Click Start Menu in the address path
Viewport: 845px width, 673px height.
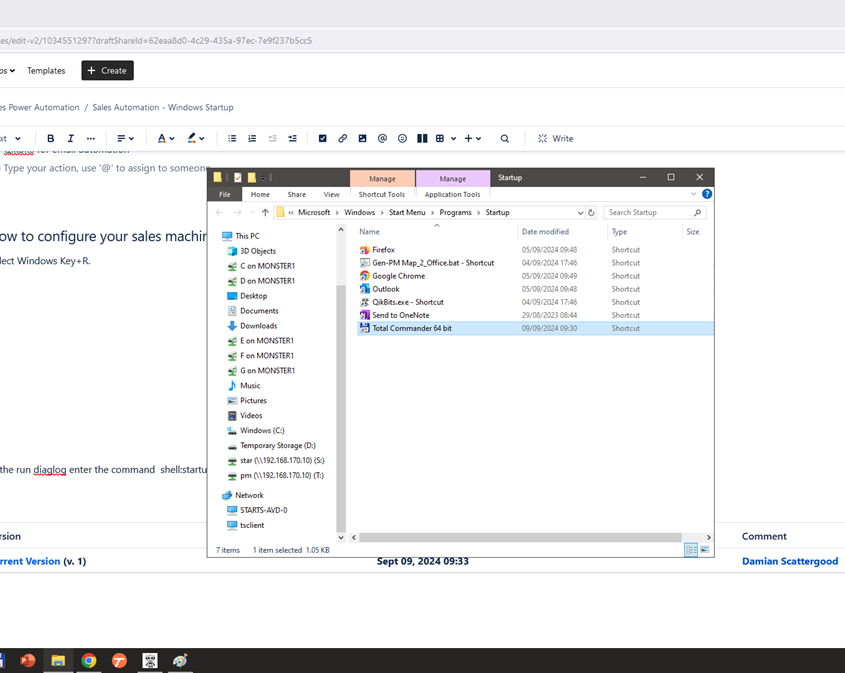click(x=407, y=212)
